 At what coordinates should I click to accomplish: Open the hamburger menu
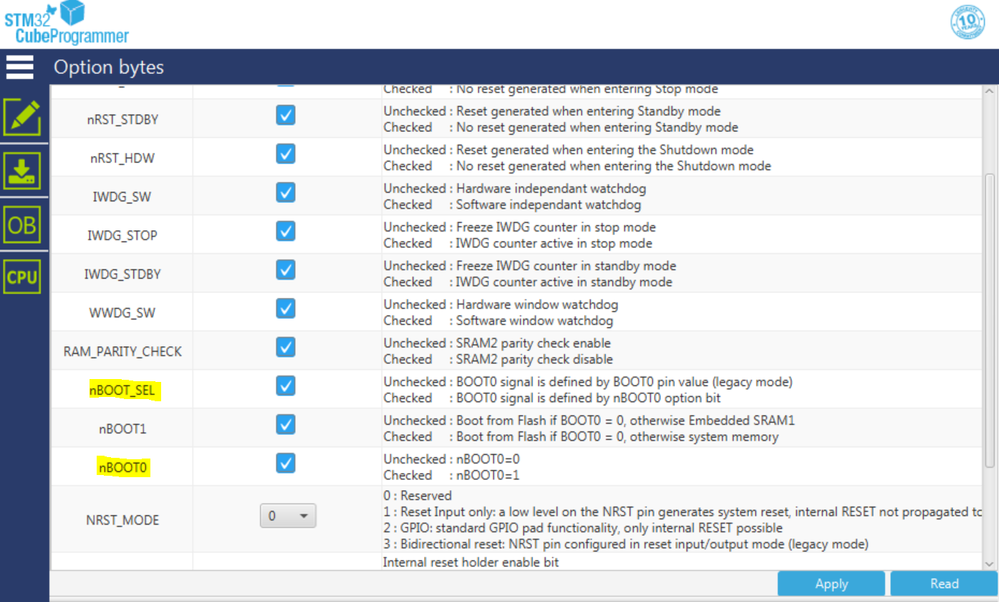point(20,67)
